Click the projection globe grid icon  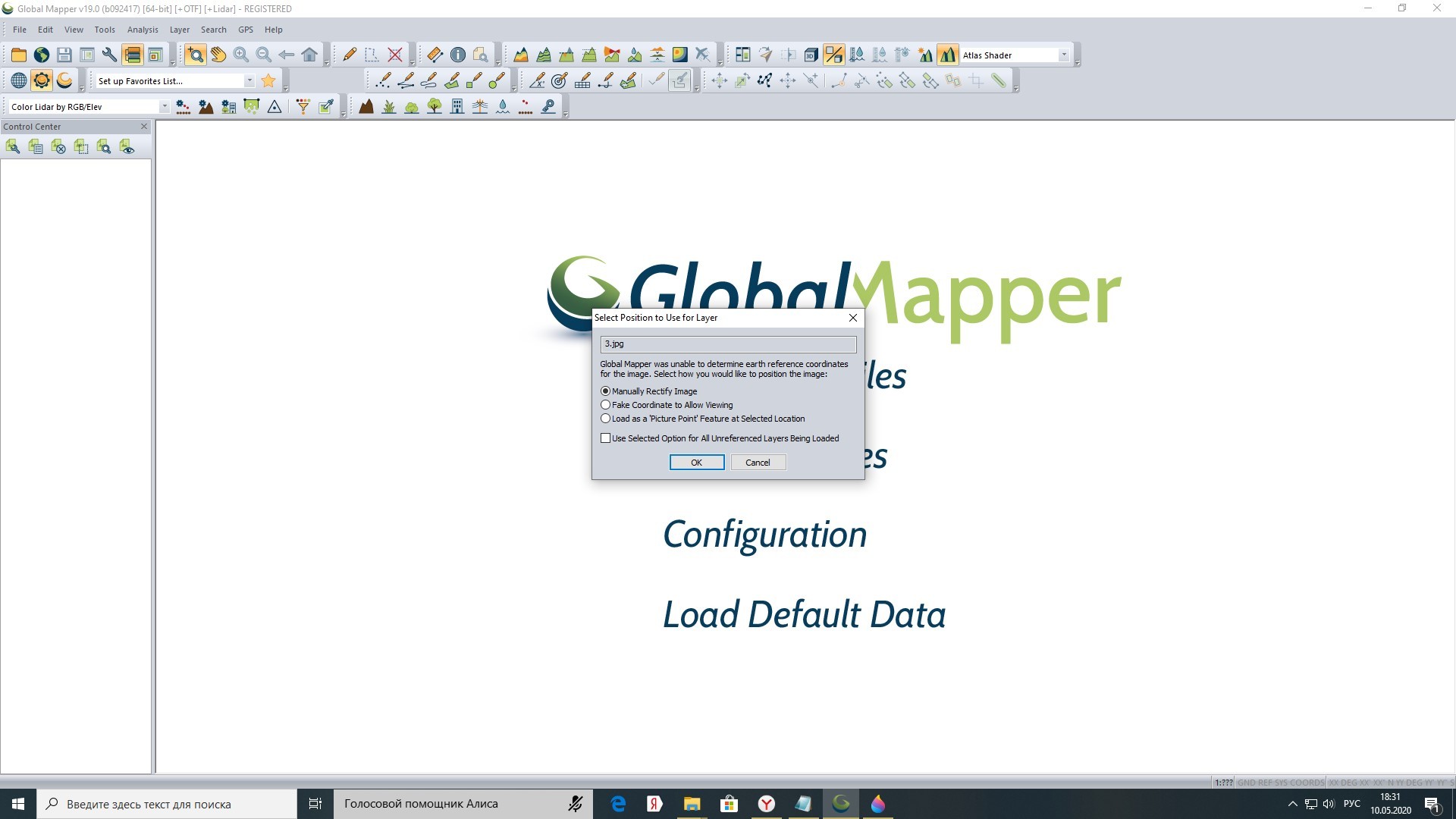19,80
